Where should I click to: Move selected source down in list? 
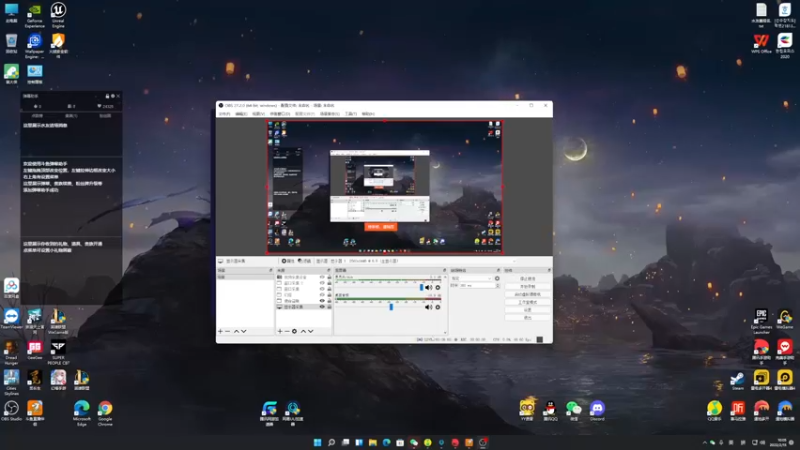(311, 331)
